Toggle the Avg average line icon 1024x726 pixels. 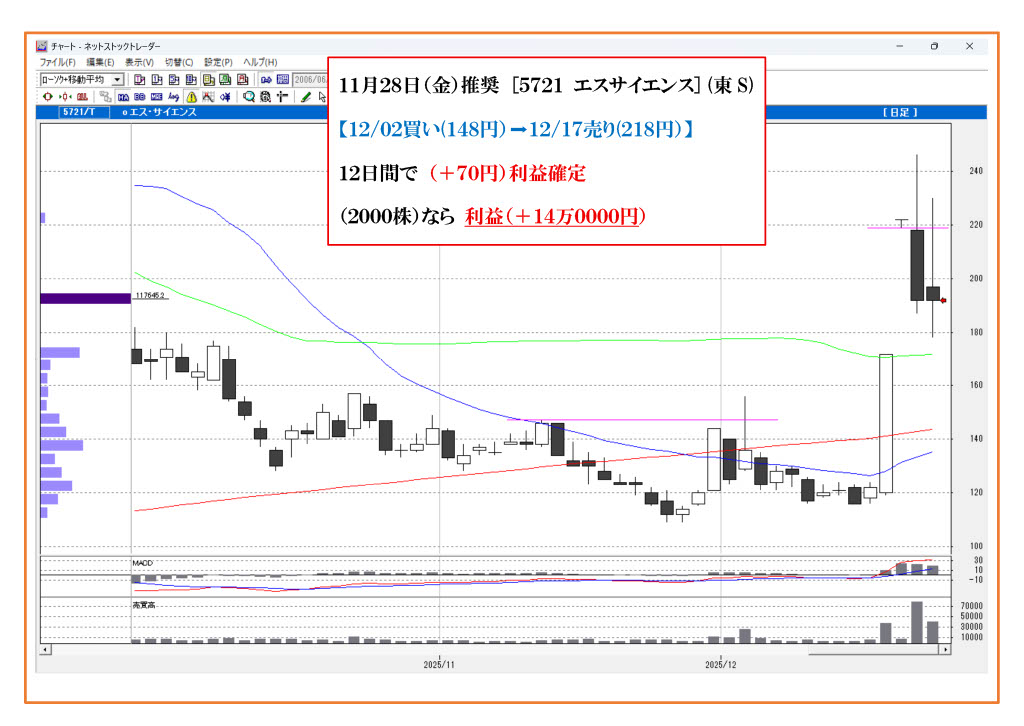[173, 97]
